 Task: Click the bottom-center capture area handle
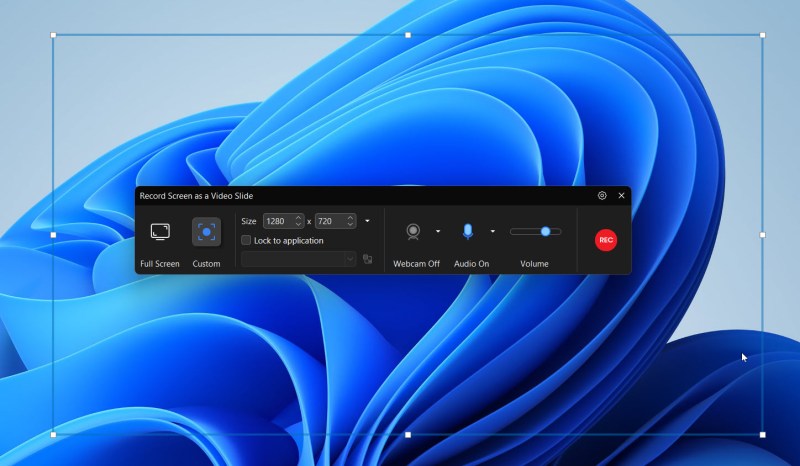pos(408,434)
